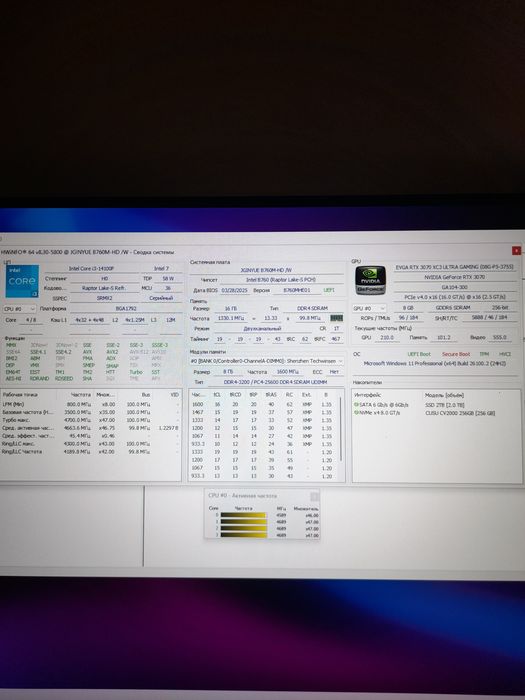Click the 'Raptor Lake-S Refr.' codename field
The width and height of the screenshot is (525, 700).
point(103,288)
